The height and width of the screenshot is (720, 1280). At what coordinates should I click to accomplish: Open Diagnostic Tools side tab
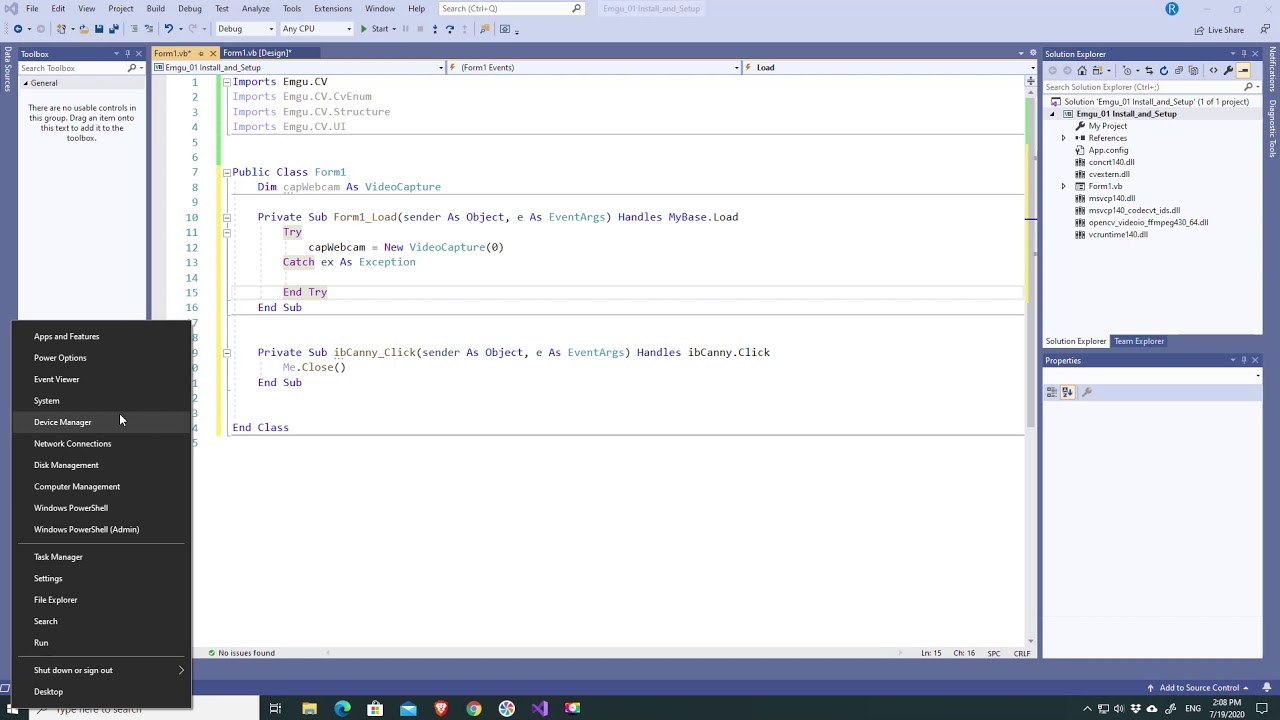click(x=1273, y=128)
